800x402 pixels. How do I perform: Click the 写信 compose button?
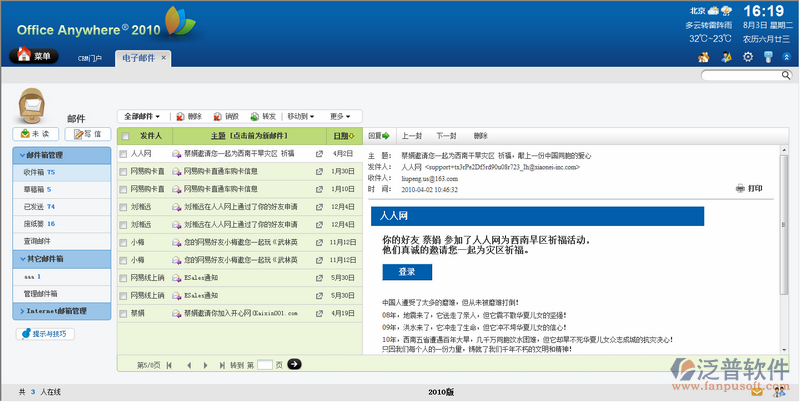click(x=87, y=134)
